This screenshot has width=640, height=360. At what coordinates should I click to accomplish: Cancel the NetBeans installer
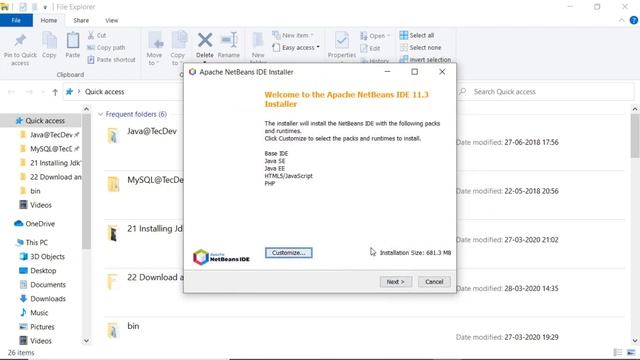tap(434, 282)
